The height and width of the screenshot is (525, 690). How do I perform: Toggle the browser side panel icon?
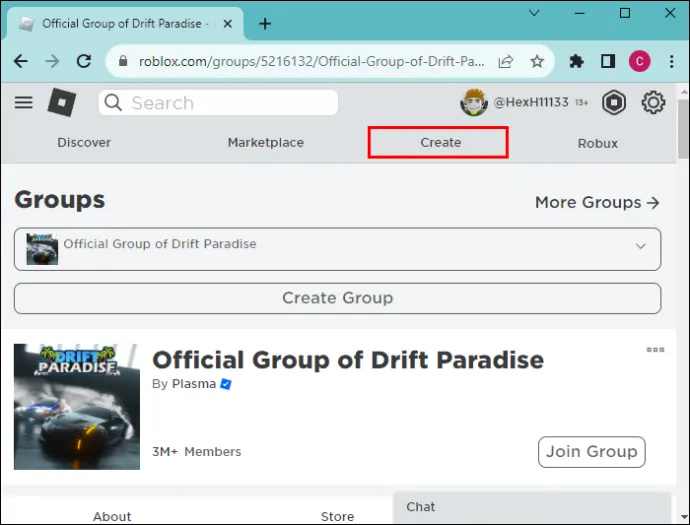click(x=608, y=61)
